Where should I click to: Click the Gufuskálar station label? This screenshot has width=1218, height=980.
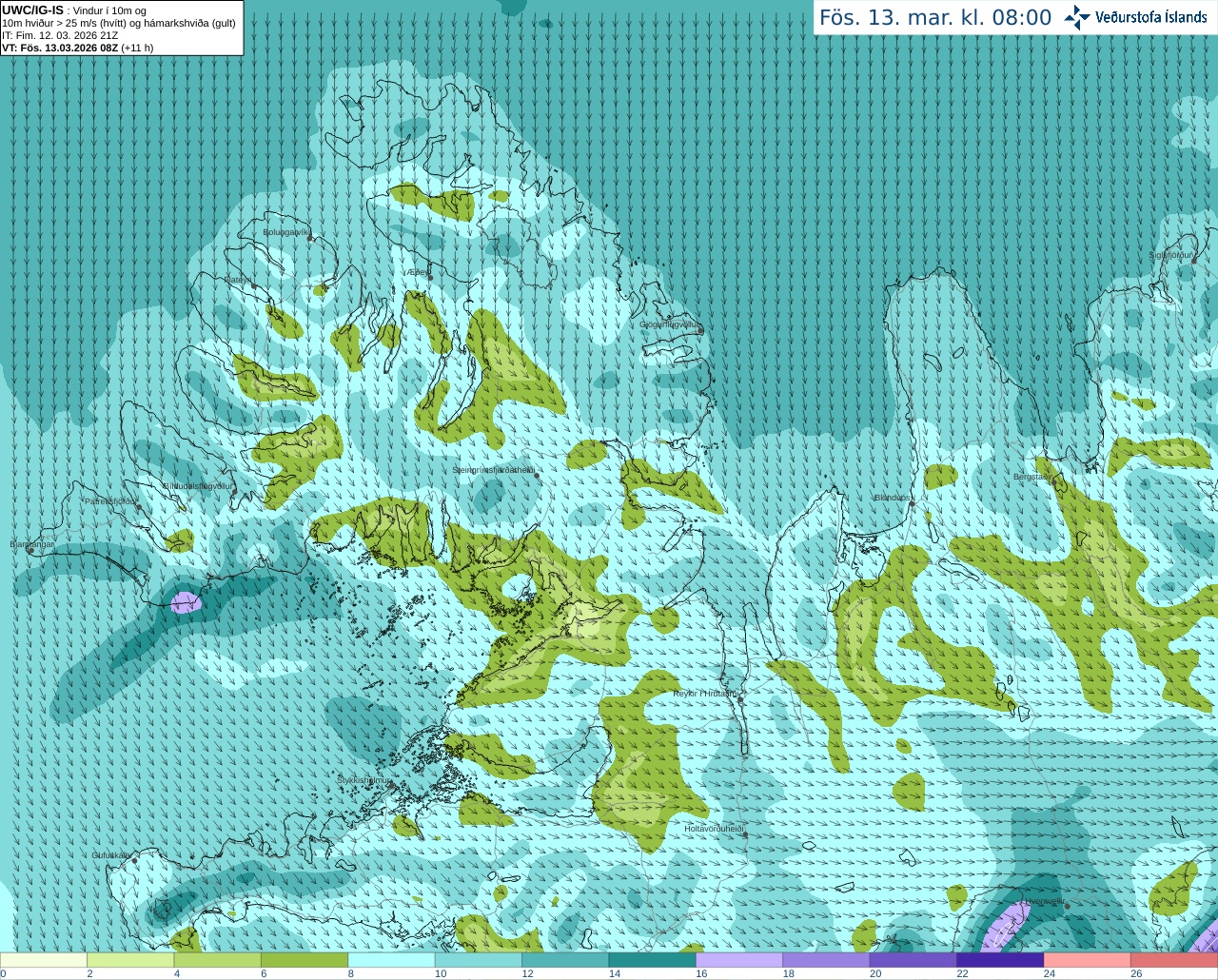[111, 854]
